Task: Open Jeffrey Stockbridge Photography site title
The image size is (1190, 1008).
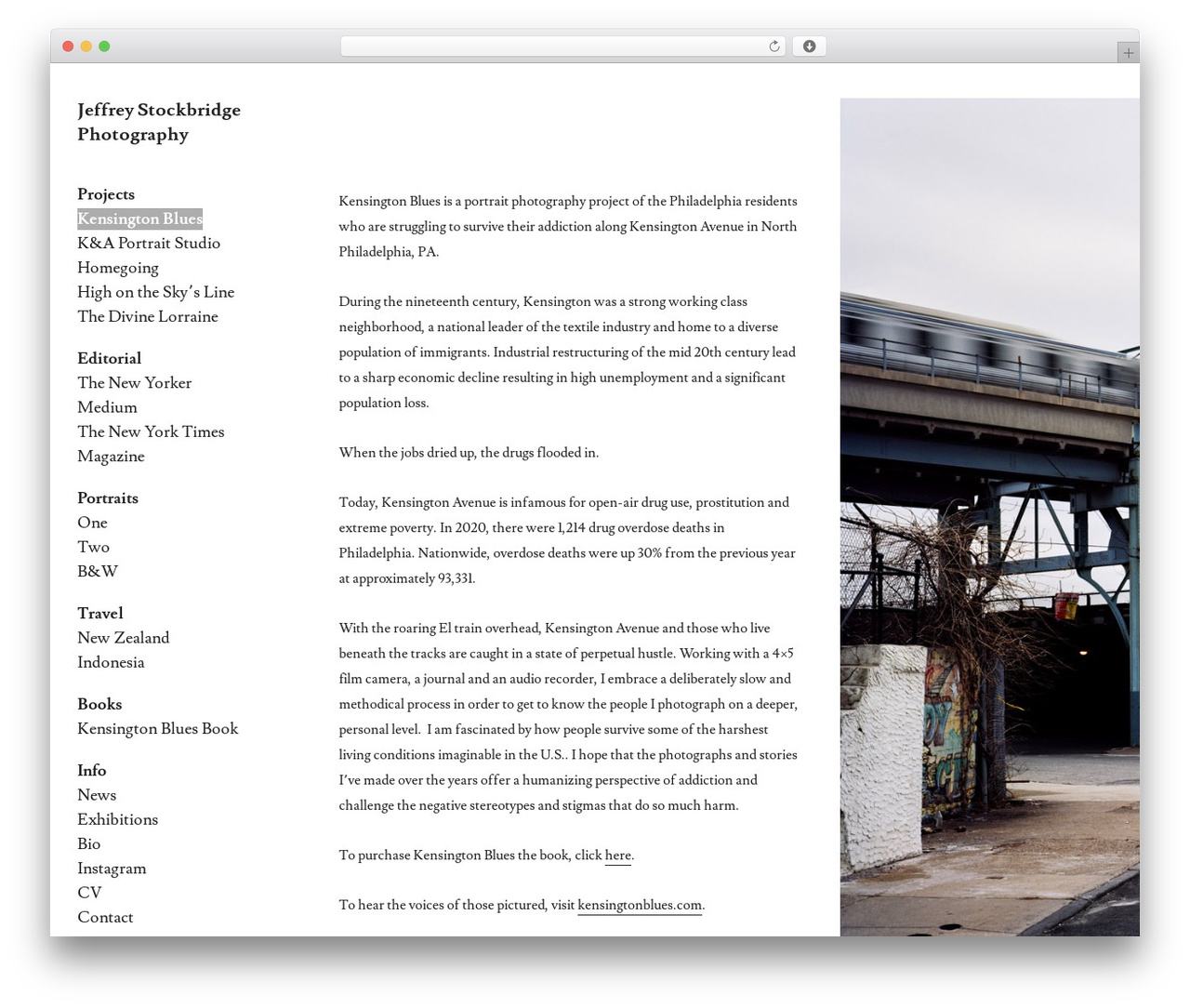Action: (159, 122)
